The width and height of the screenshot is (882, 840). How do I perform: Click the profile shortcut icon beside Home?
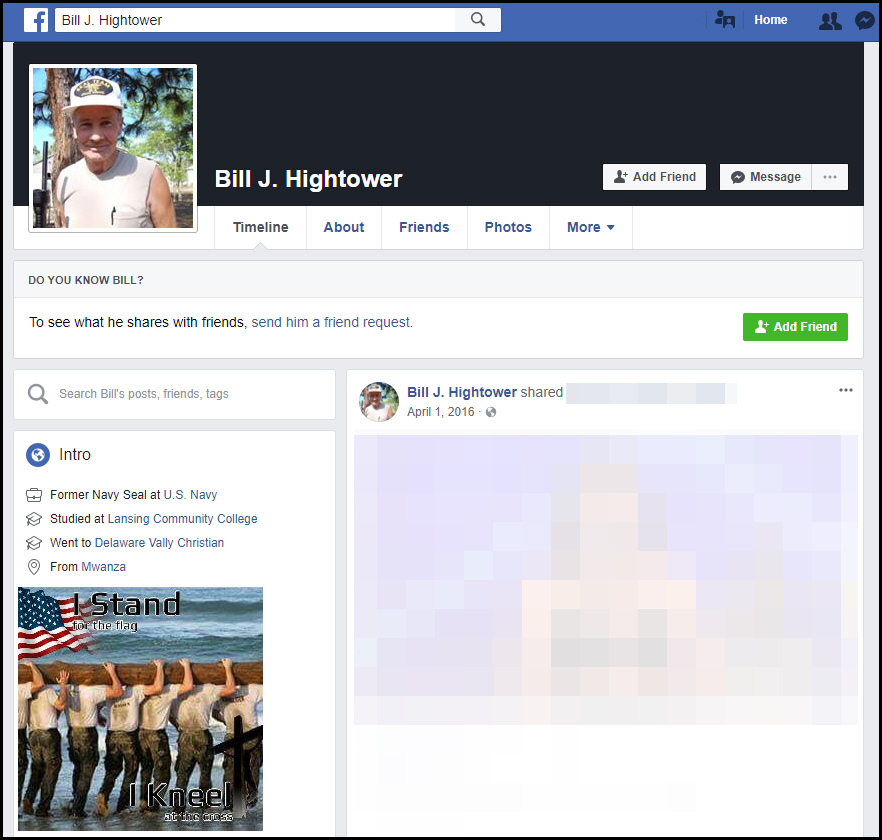(x=725, y=20)
